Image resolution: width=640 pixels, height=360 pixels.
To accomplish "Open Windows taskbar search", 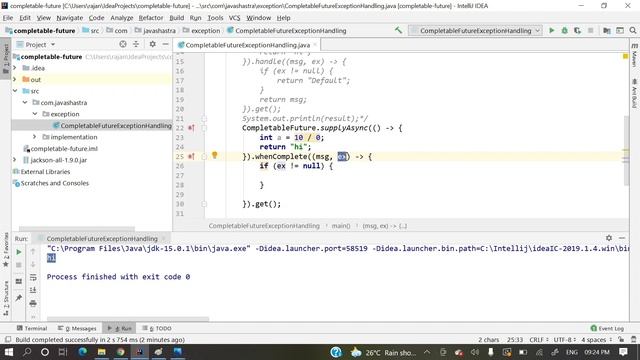I will pyautogui.click(x=27, y=352).
